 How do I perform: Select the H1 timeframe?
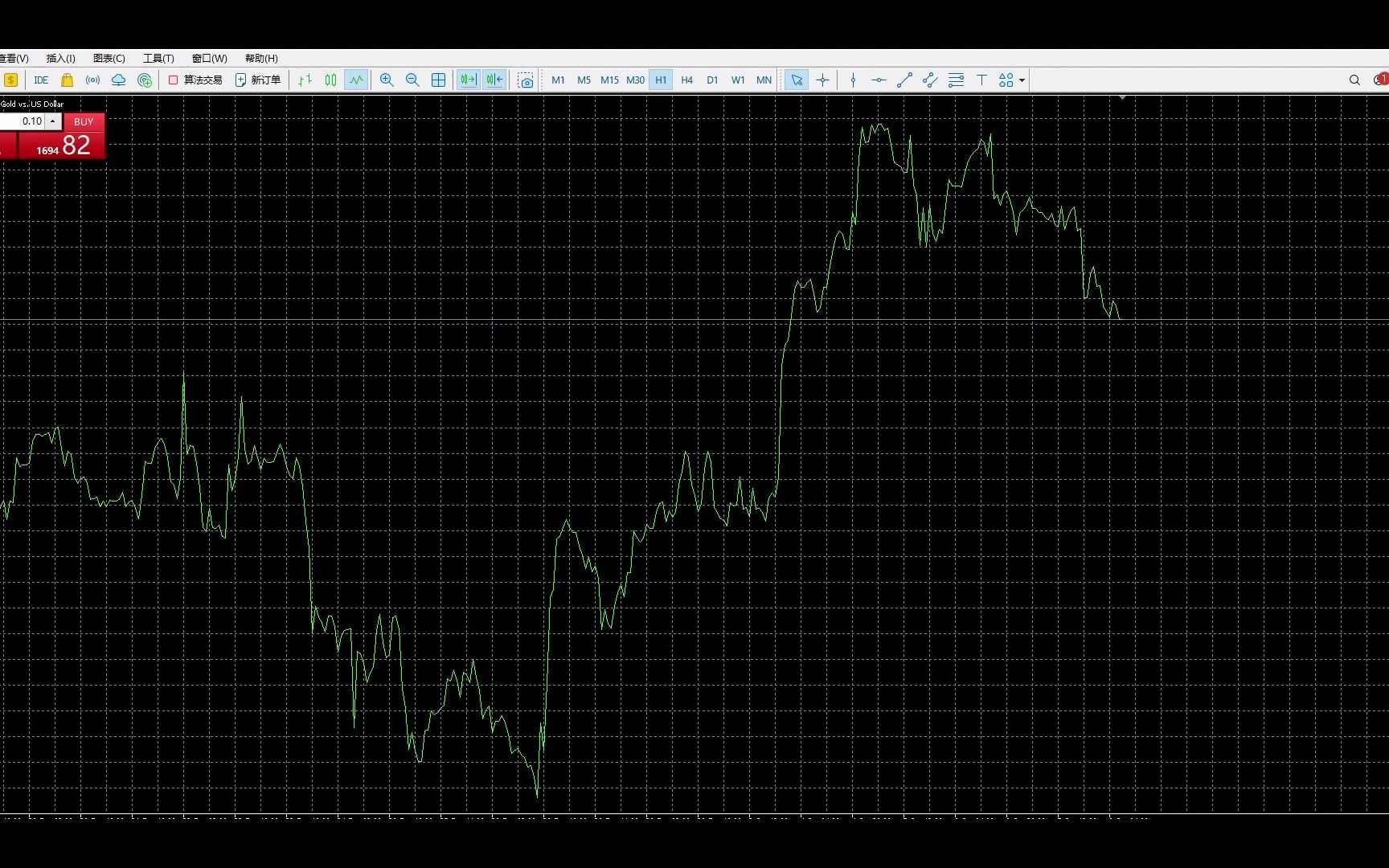[661, 80]
